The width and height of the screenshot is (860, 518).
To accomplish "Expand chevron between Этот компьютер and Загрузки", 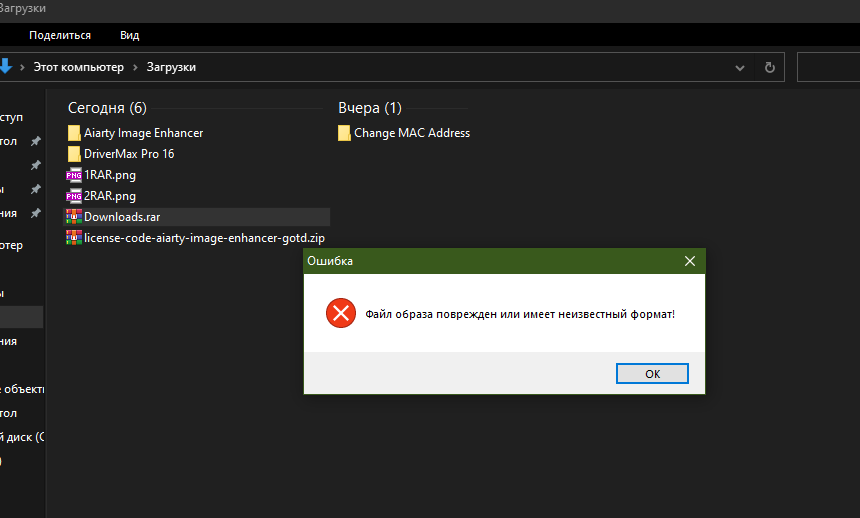I will tap(135, 67).
